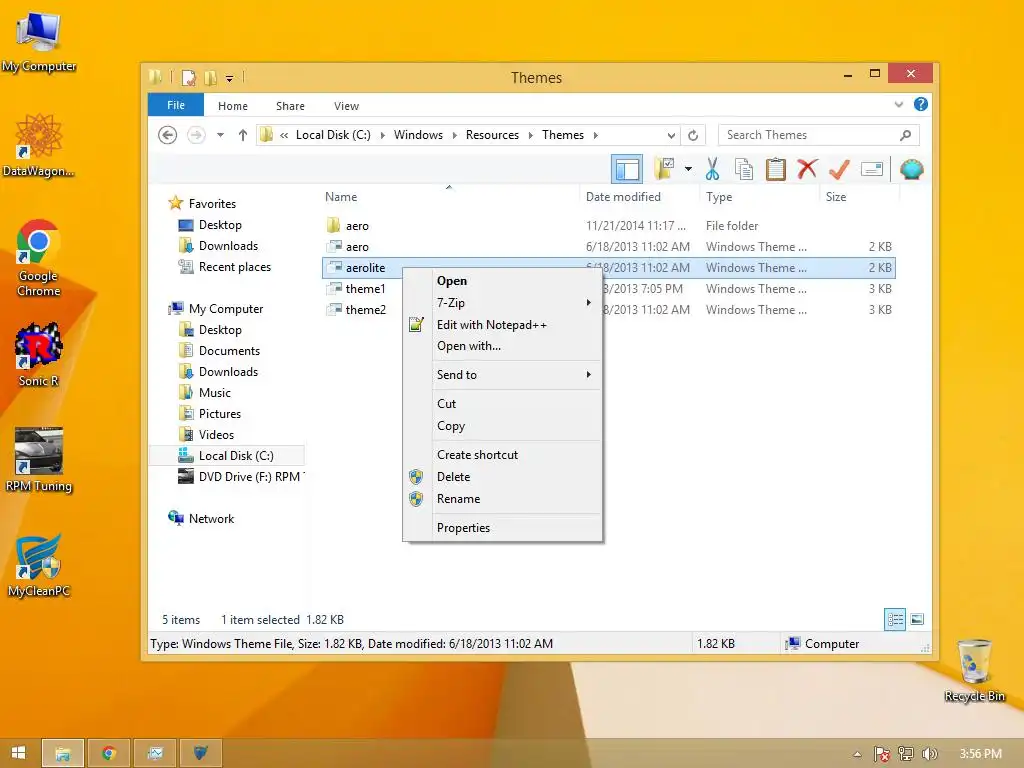
Task: Click Windows breadcrumb in address bar
Action: click(418, 135)
